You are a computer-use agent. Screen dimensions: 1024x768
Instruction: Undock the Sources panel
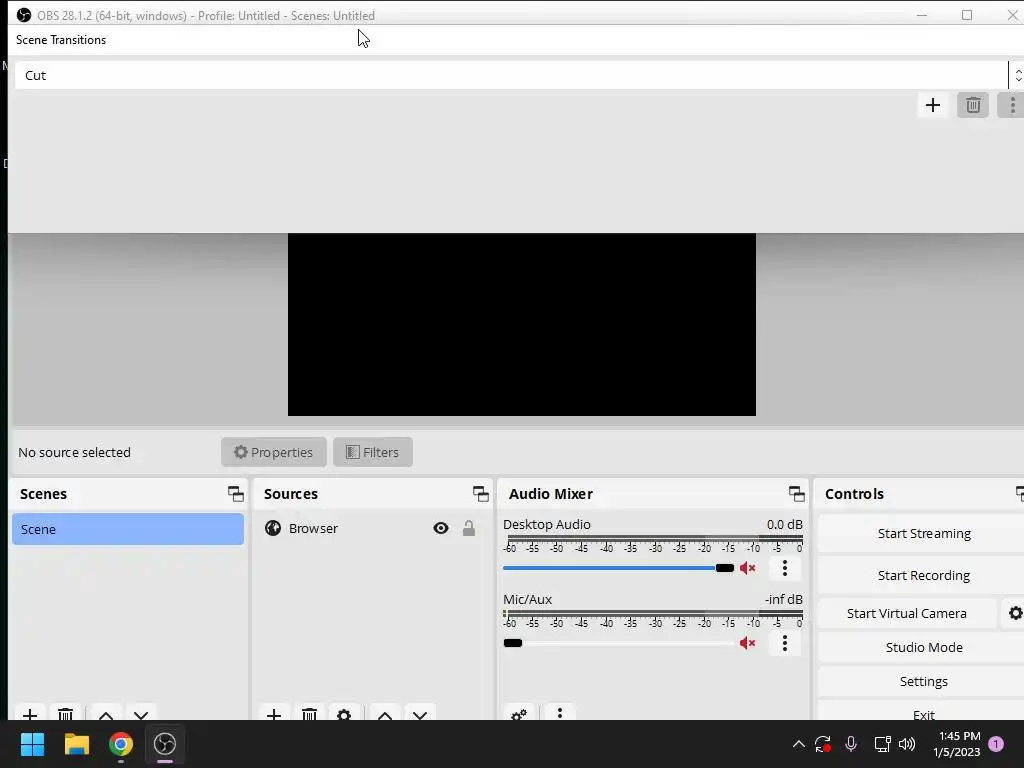(481, 494)
